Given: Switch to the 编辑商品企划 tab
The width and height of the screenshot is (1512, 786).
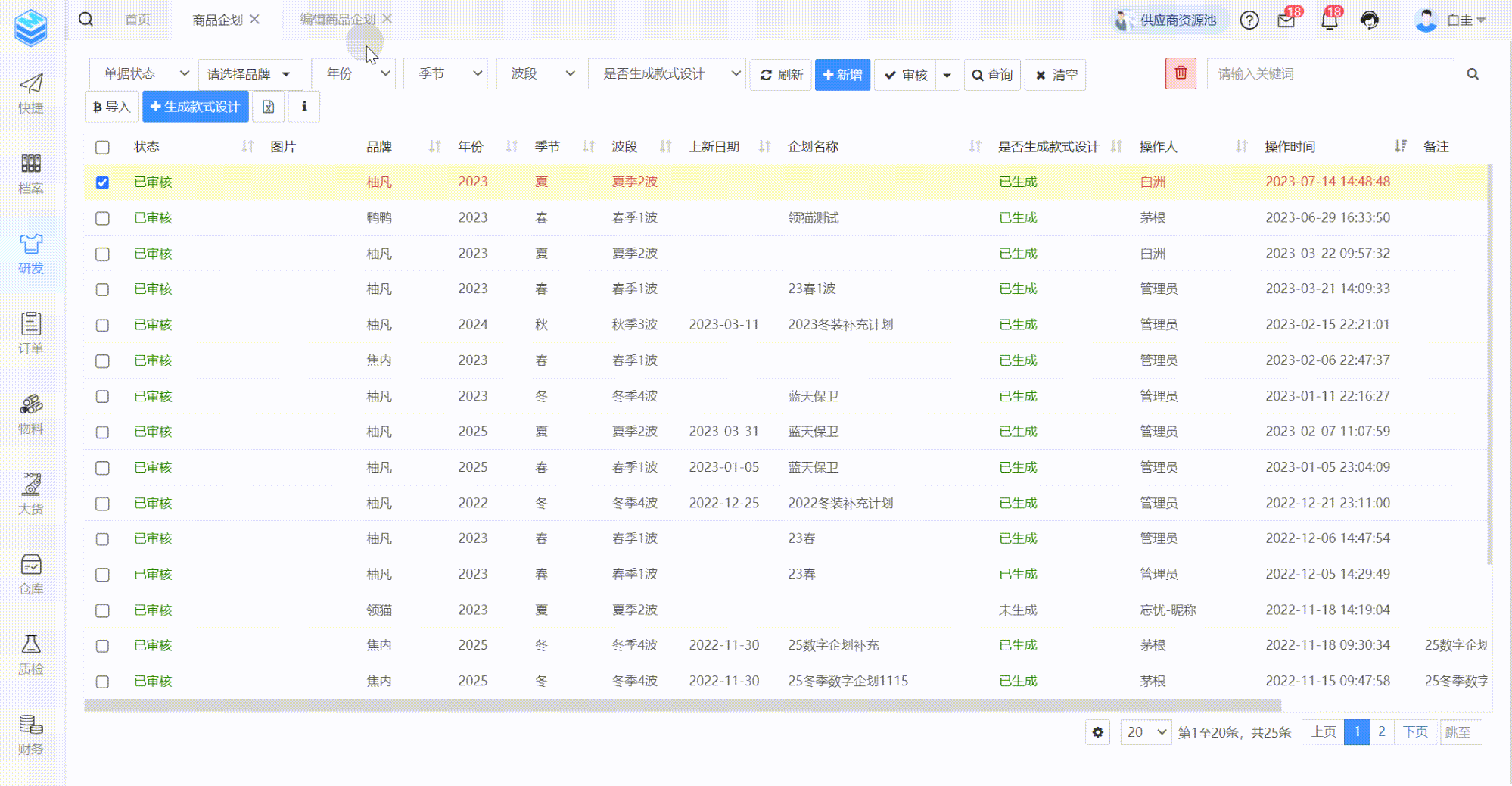Looking at the screenshot, I should pyautogui.click(x=337, y=20).
